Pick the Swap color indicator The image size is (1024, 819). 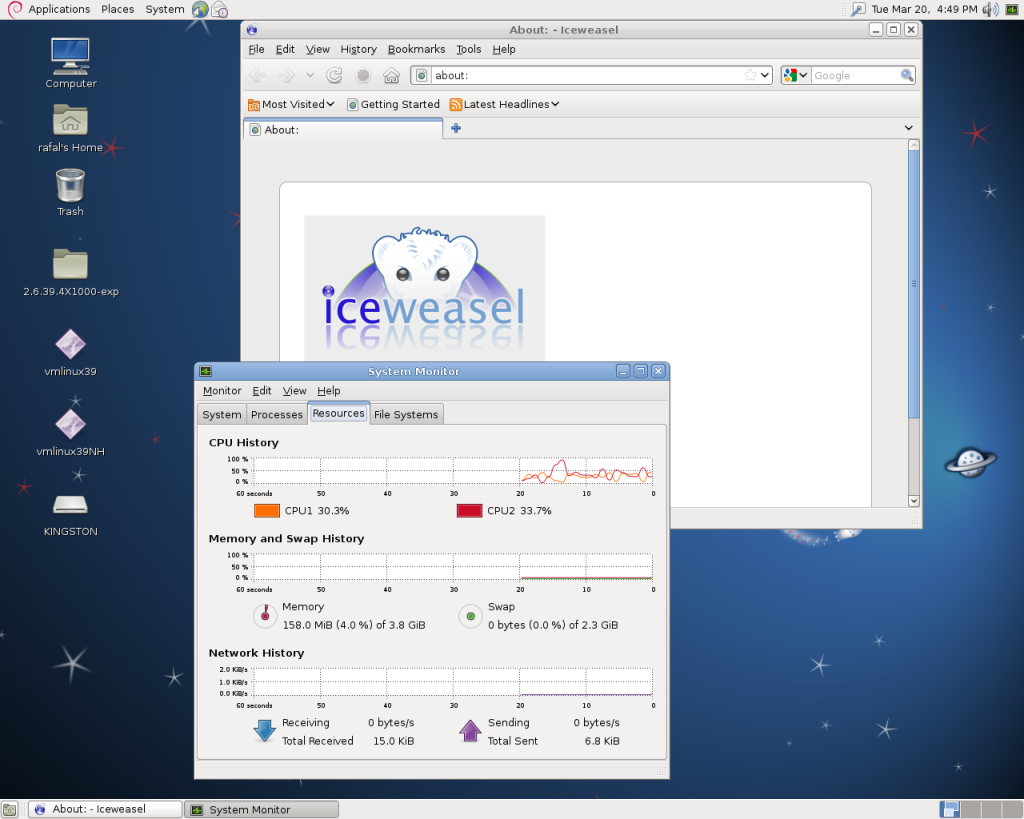470,616
